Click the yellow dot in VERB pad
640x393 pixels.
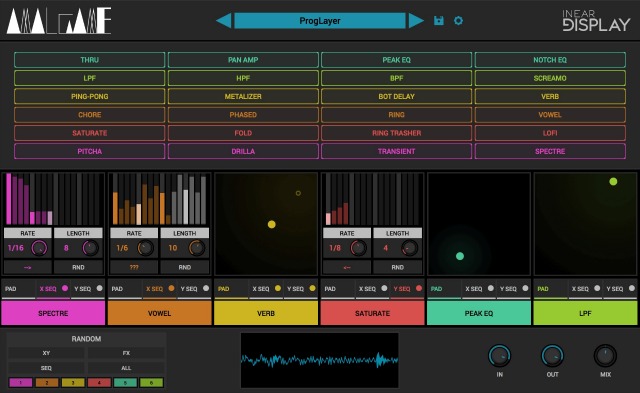point(271,224)
